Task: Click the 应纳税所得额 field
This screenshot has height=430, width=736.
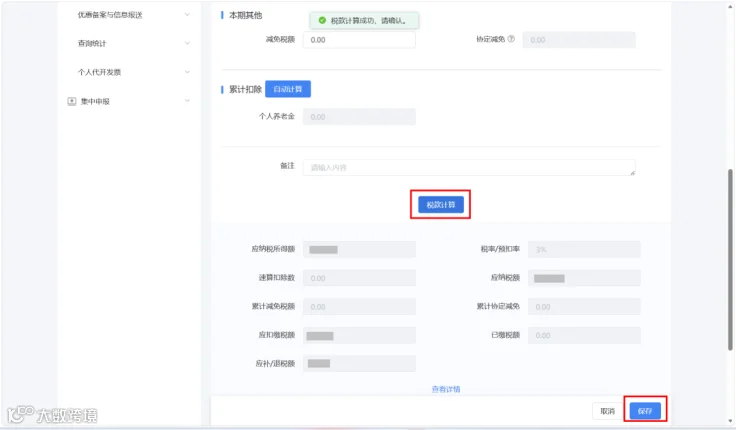Action: pyautogui.click(x=359, y=249)
